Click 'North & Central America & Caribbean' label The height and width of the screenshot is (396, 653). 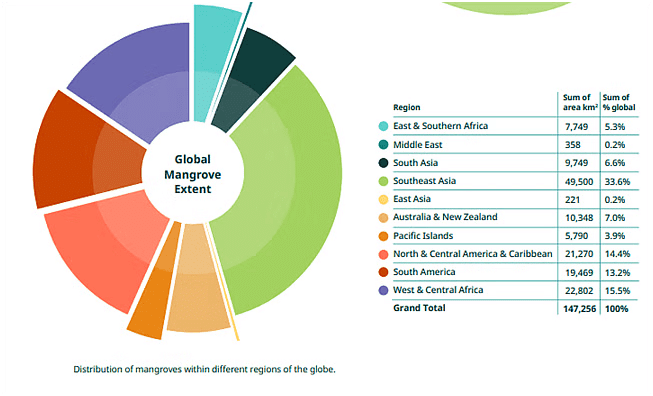472,254
